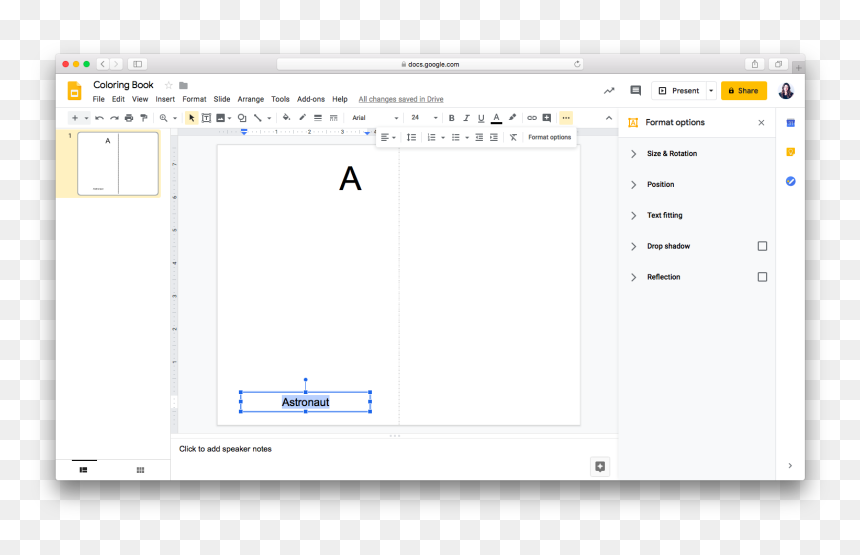Collapse the menus with the up chevron
The image size is (860, 555).
[x=609, y=118]
